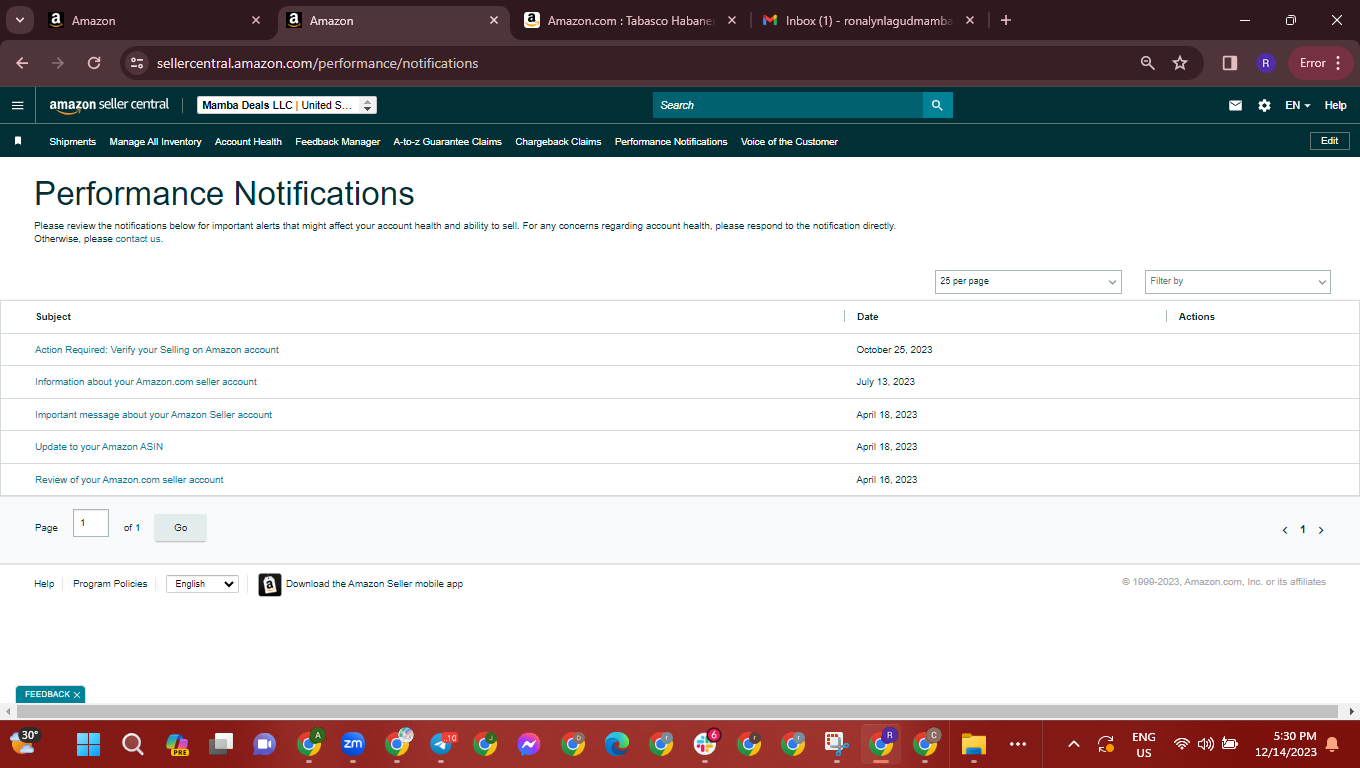
Task: Click the zoom magnifier icon in the address bar
Action: coord(1148,63)
